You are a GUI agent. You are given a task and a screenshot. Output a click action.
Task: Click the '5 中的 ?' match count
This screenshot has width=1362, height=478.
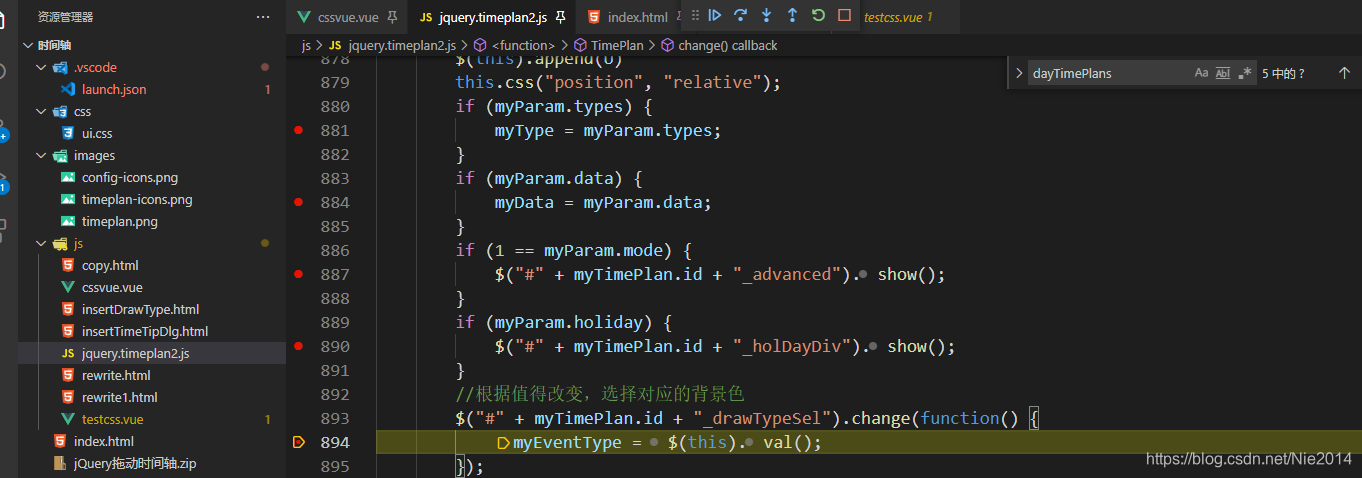coord(1283,73)
